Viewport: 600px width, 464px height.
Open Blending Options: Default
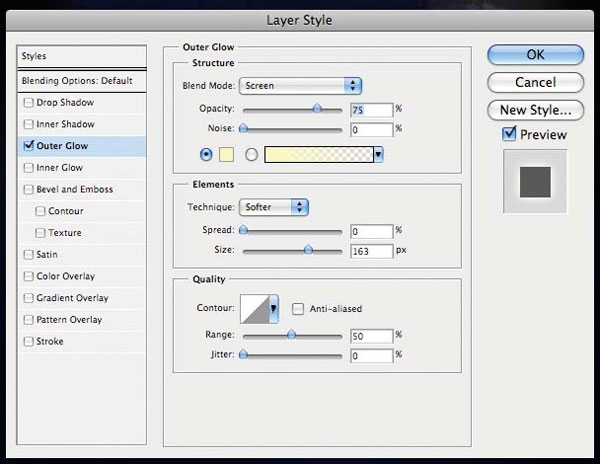(82, 81)
